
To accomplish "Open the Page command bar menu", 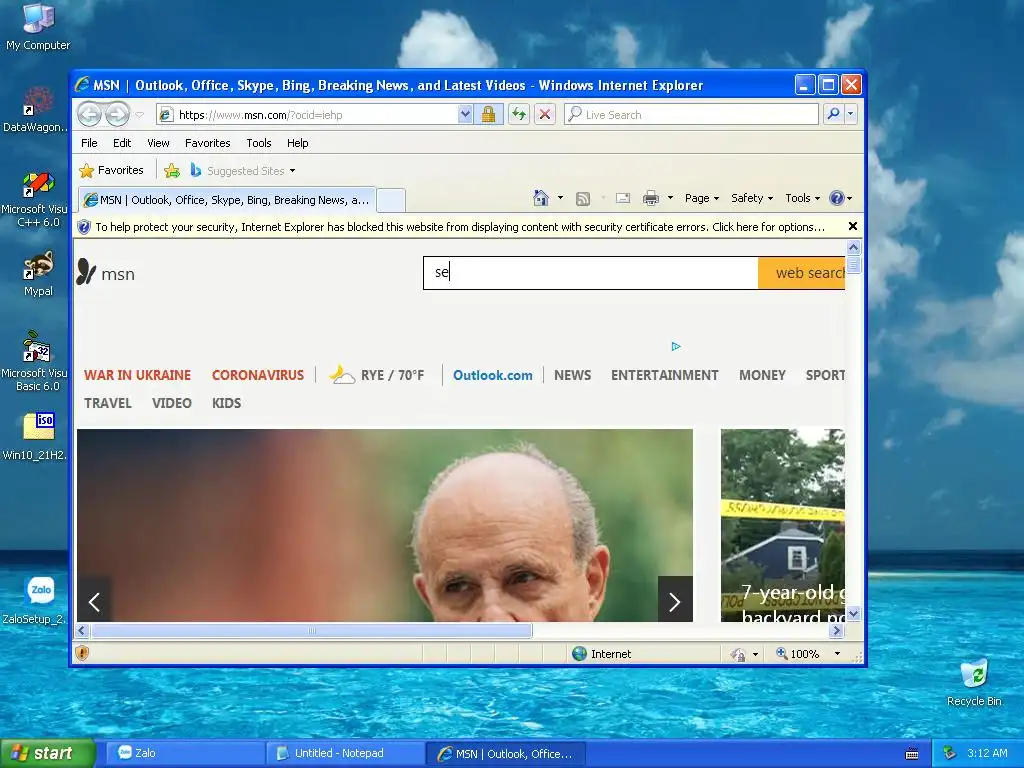I will [701, 198].
